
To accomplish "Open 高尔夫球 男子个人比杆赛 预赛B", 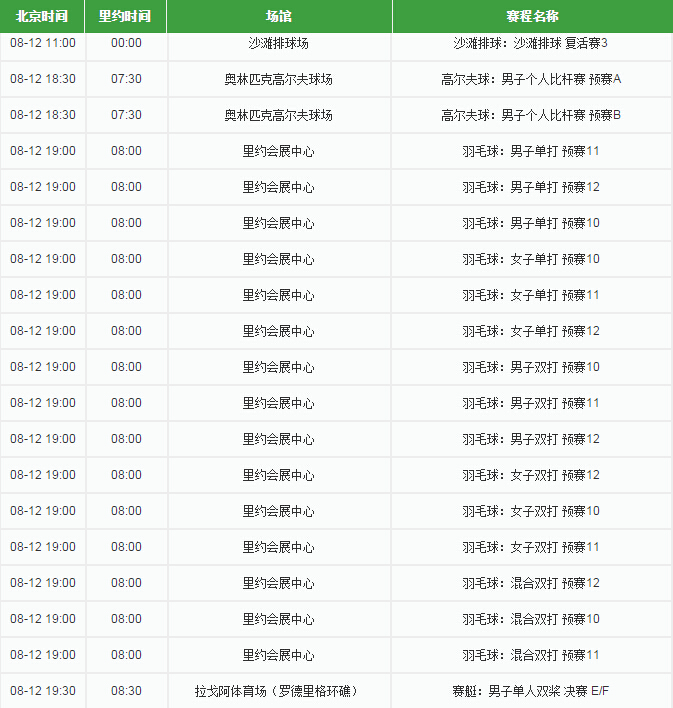I will (530, 115).
